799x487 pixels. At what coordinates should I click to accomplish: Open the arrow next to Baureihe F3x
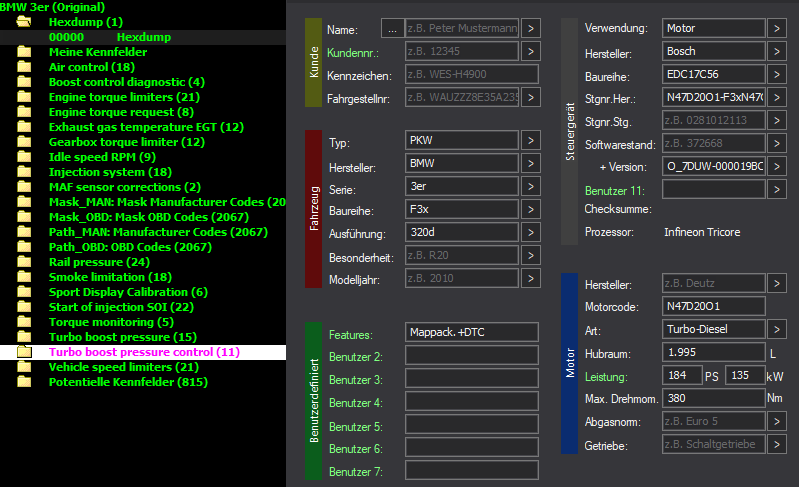pyautogui.click(x=531, y=209)
